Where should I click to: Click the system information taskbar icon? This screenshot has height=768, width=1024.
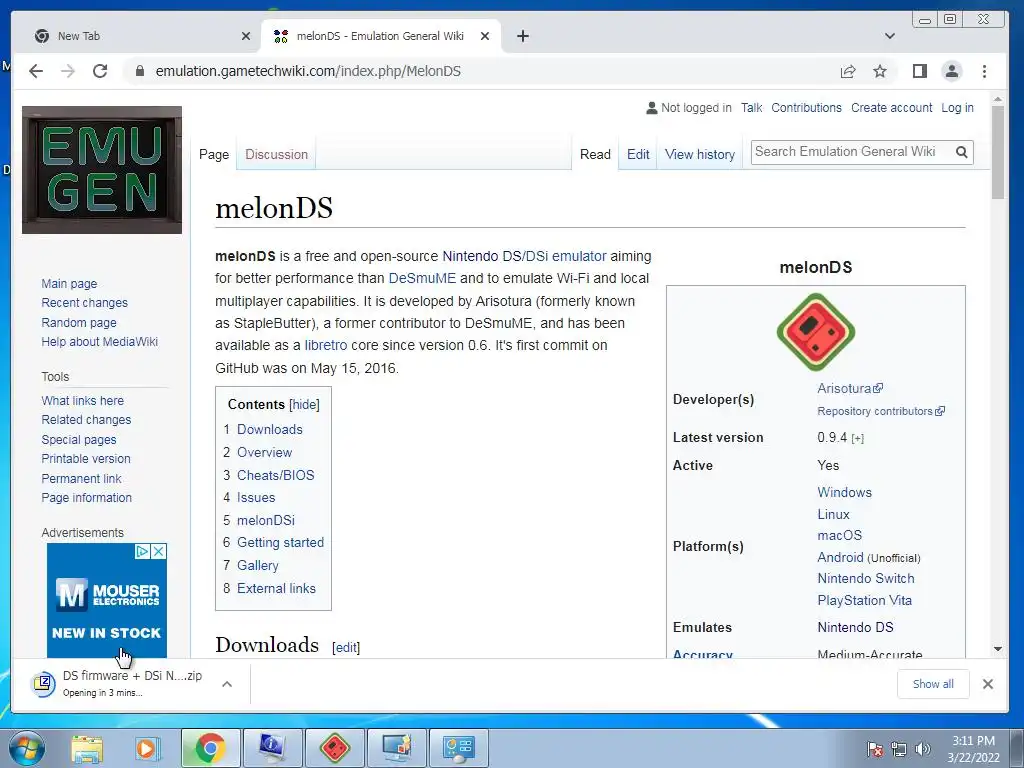pos(272,748)
